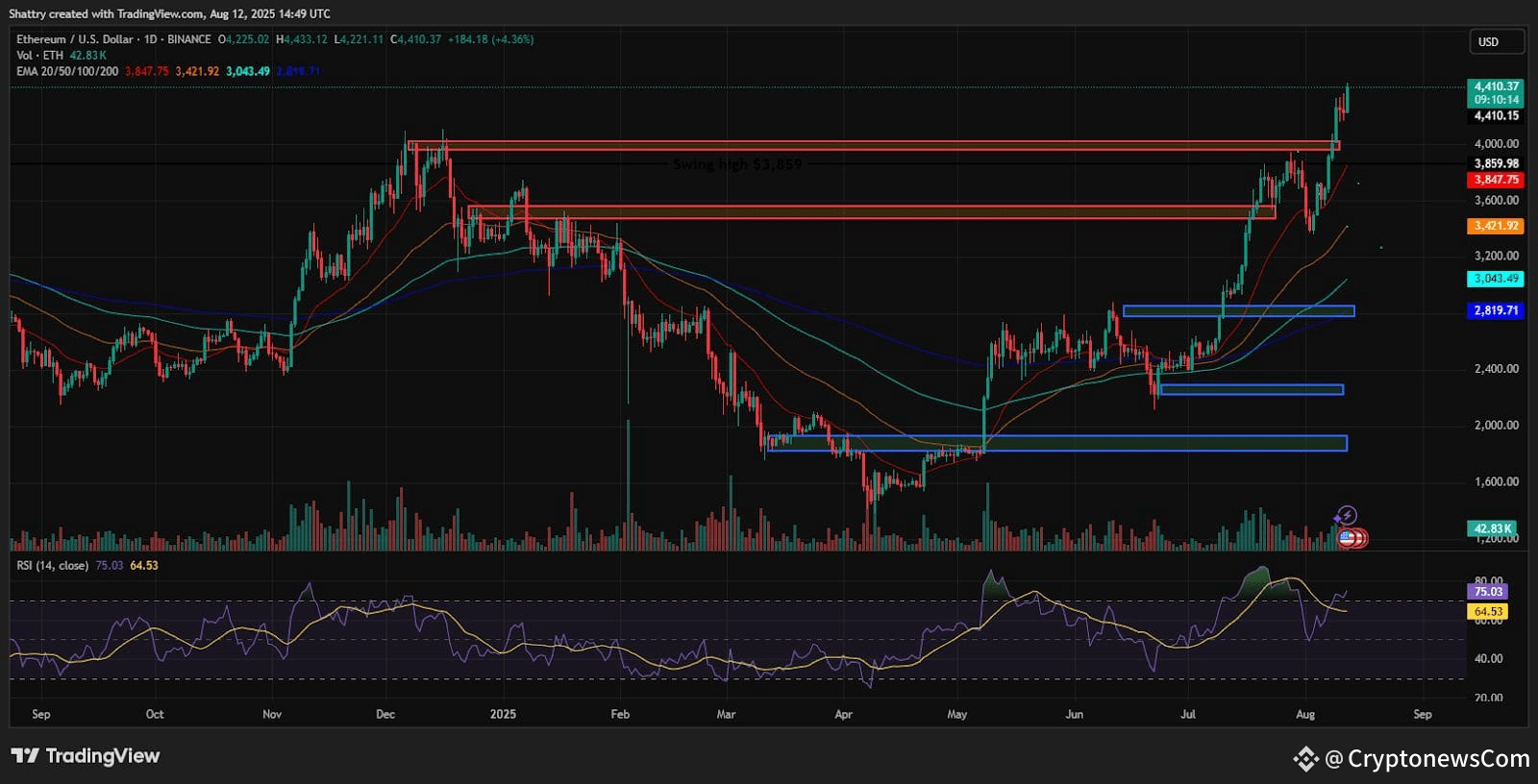Click current price label 4,410.37

[1497, 86]
